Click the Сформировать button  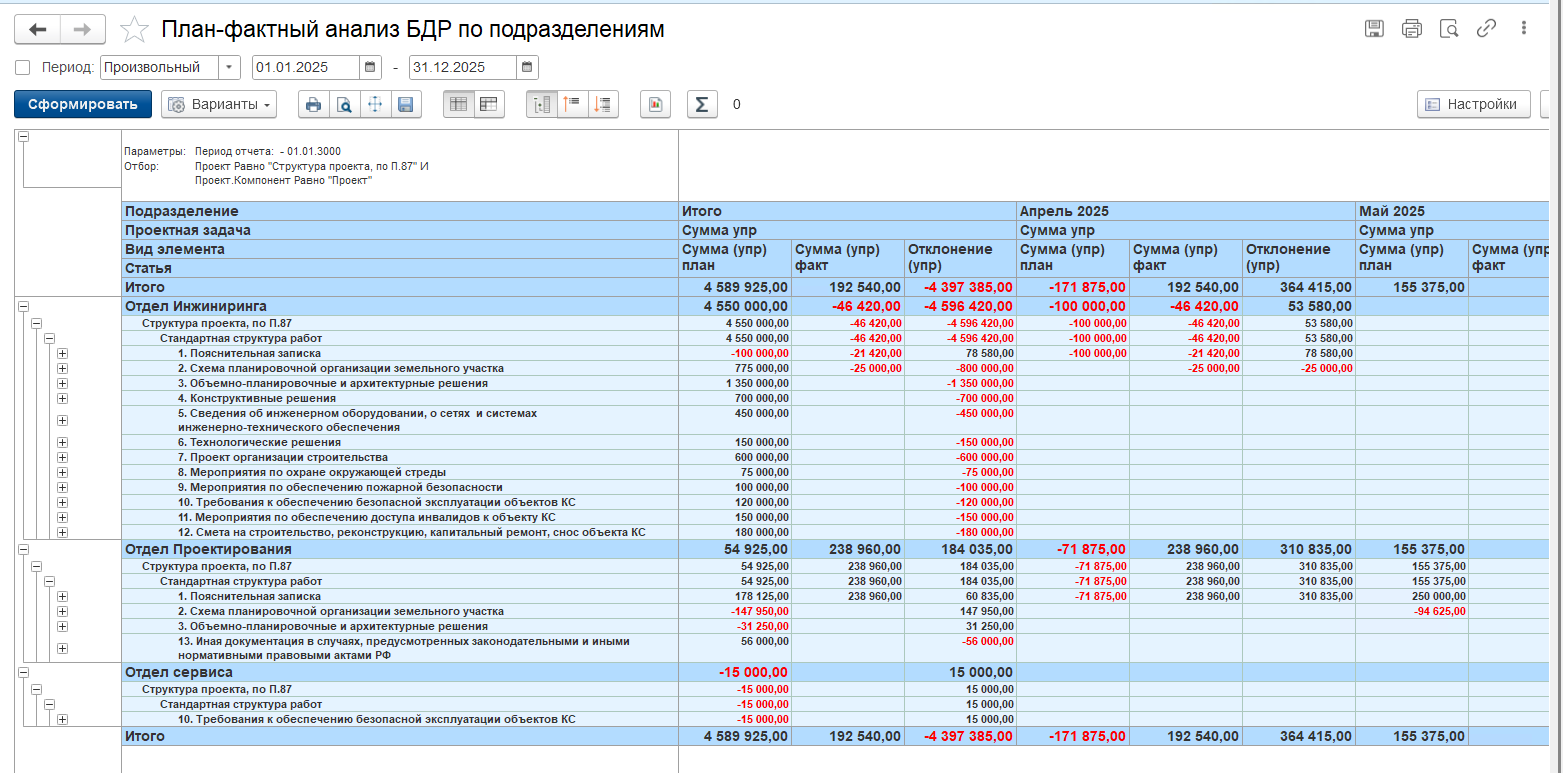(x=83, y=104)
